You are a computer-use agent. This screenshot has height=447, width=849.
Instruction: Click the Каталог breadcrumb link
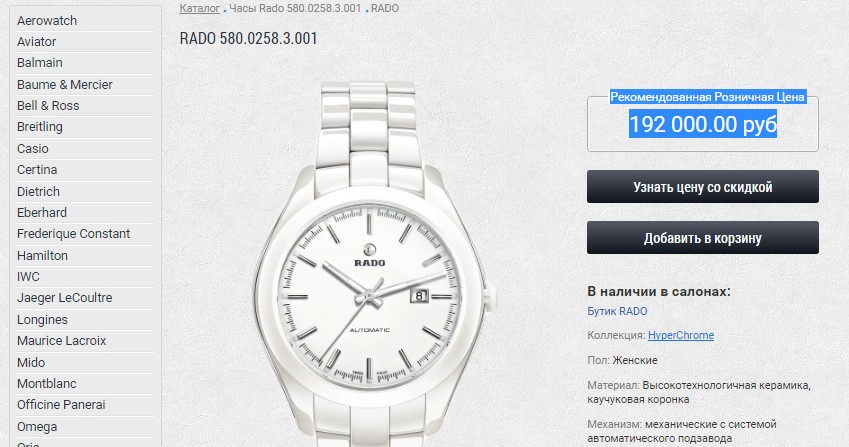pos(200,9)
